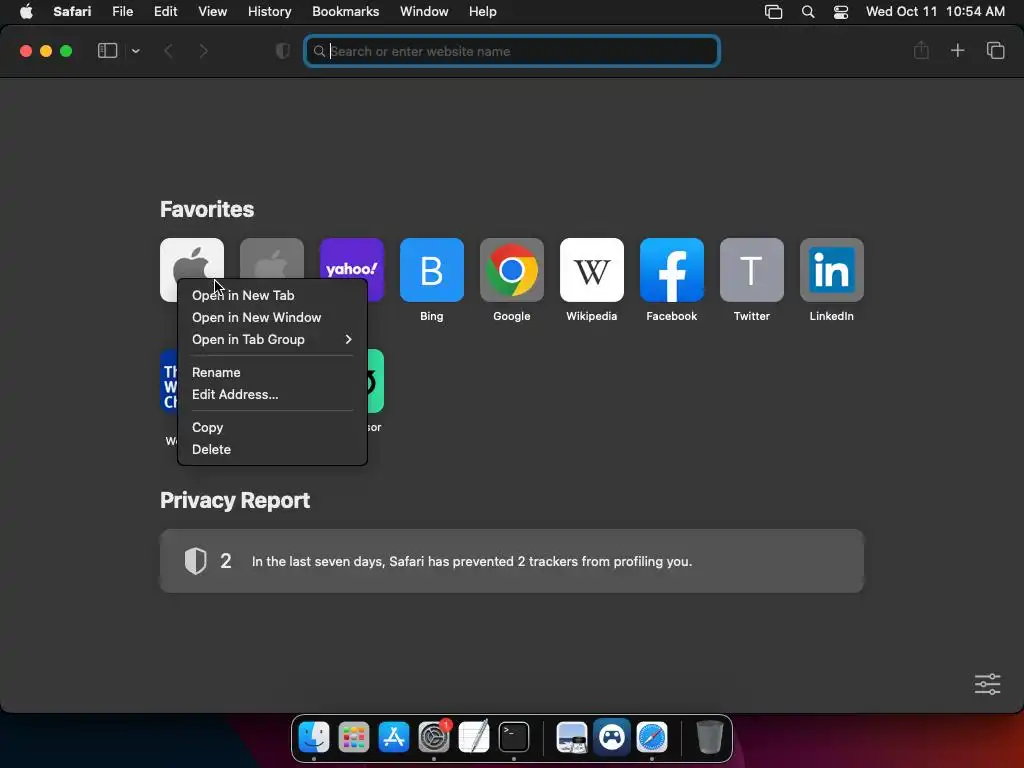Viewport: 1024px width, 768px height.
Task: Open the Safari menu
Action: click(x=72, y=11)
